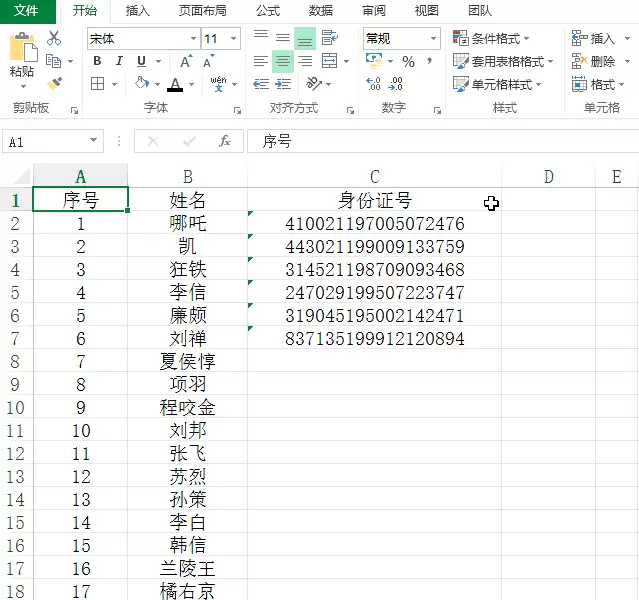
Task: Expand font color options arrow
Action: click(x=192, y=84)
